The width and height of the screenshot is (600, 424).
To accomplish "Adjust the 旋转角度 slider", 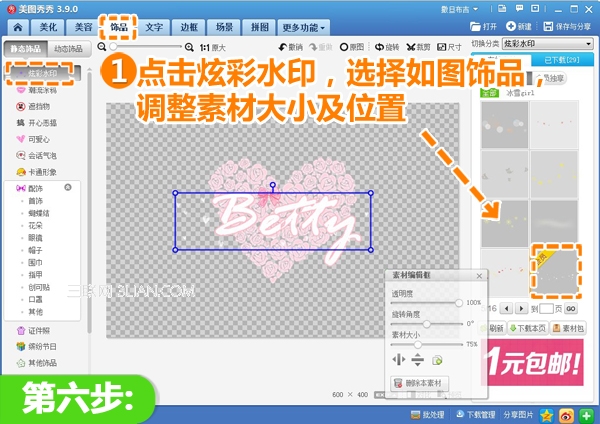I will (x=427, y=324).
